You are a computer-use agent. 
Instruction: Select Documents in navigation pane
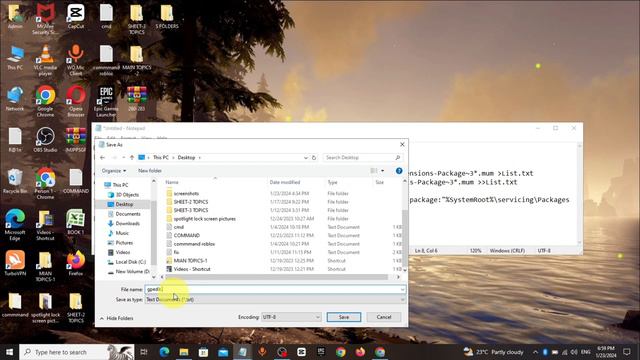coord(128,214)
